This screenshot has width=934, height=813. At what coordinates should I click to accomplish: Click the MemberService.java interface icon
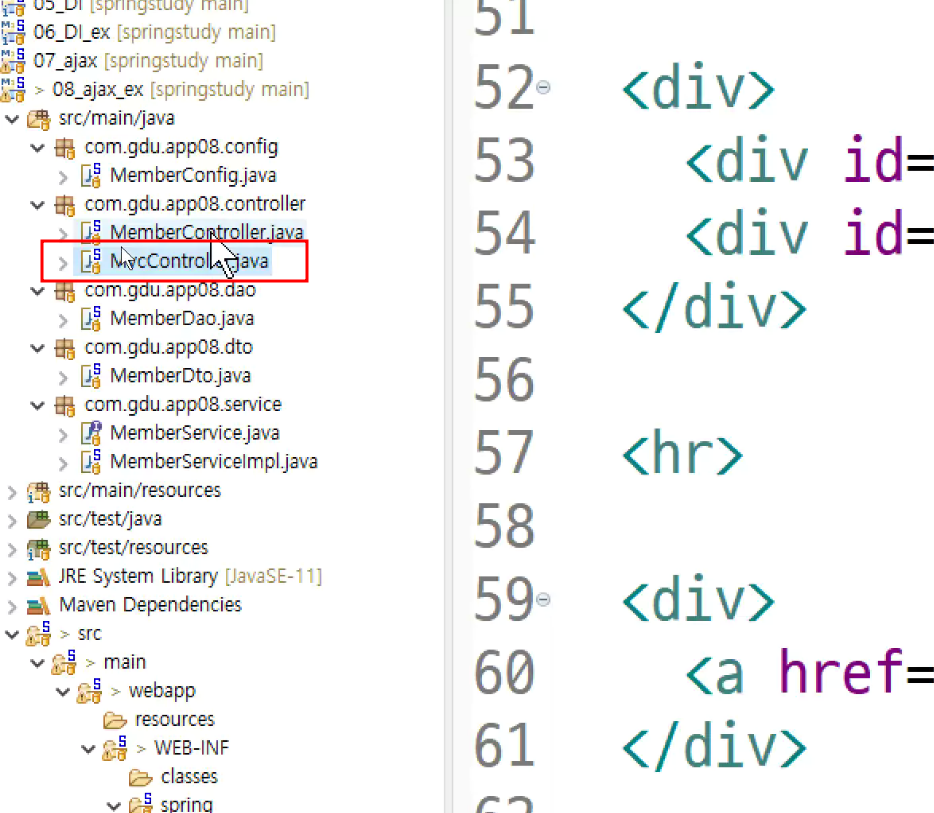tap(91, 433)
